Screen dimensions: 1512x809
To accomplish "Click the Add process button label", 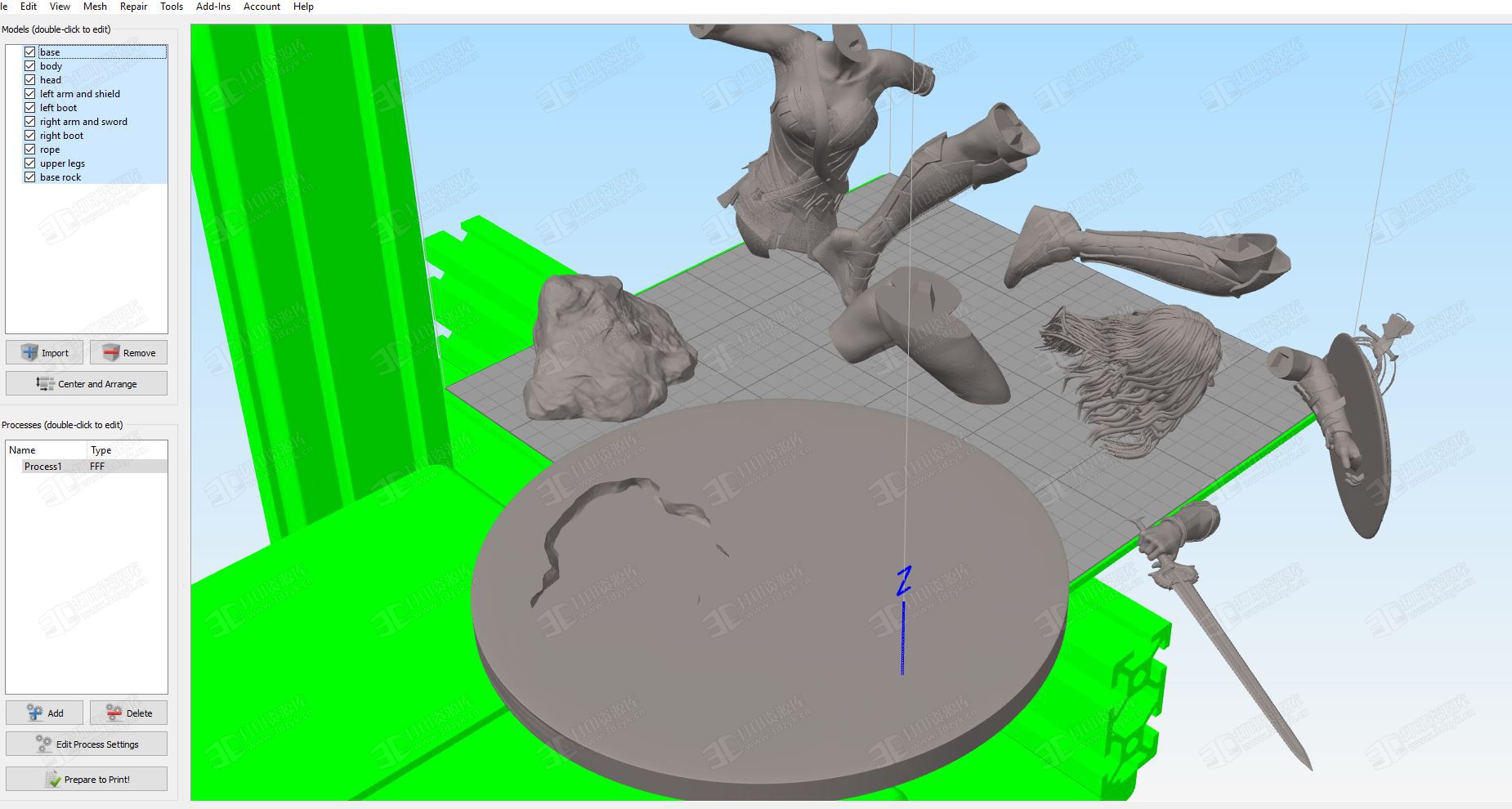I will coord(56,713).
